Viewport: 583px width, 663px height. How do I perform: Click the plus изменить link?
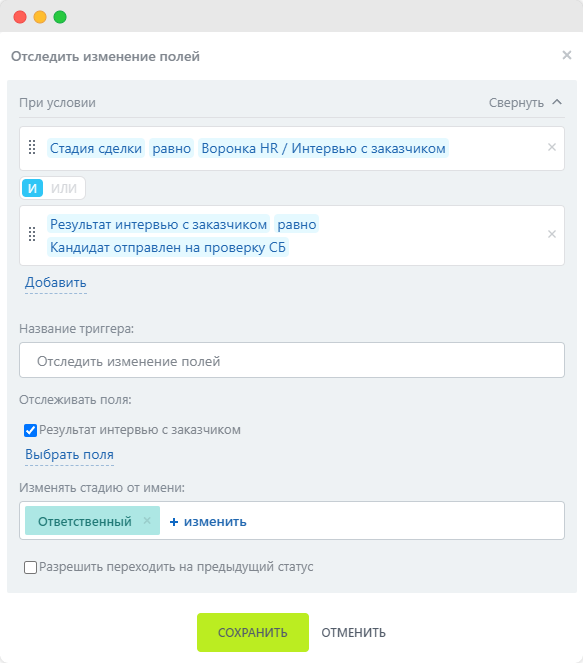click(208, 521)
